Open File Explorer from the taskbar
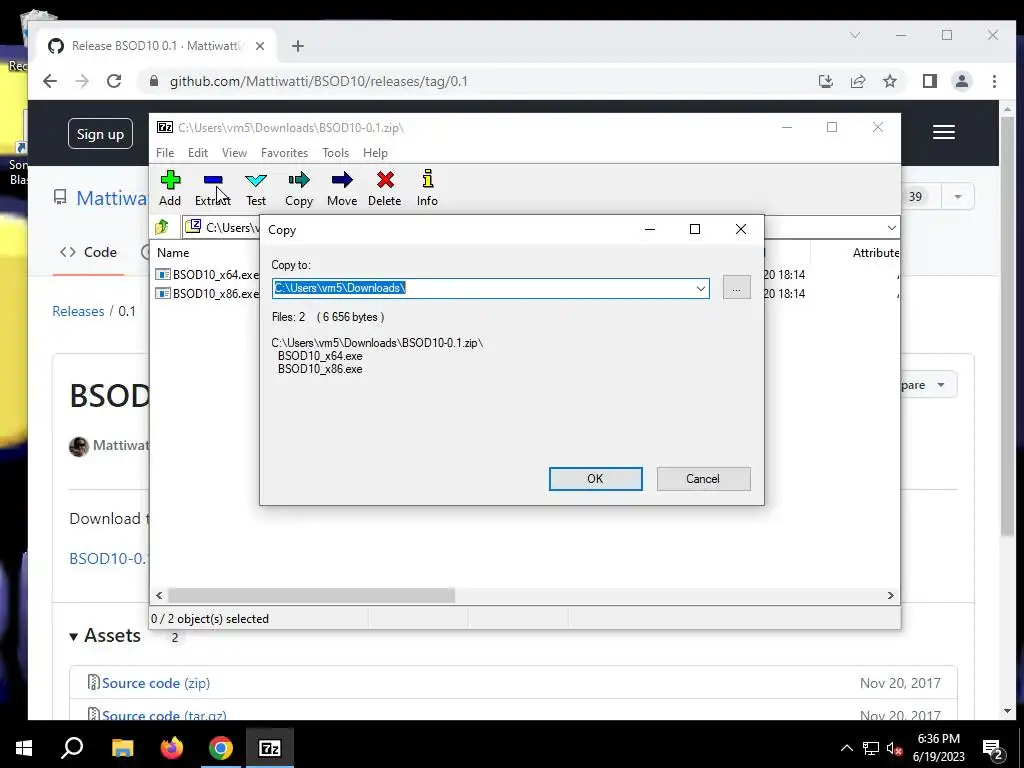This screenshot has height=768, width=1024. (x=122, y=748)
